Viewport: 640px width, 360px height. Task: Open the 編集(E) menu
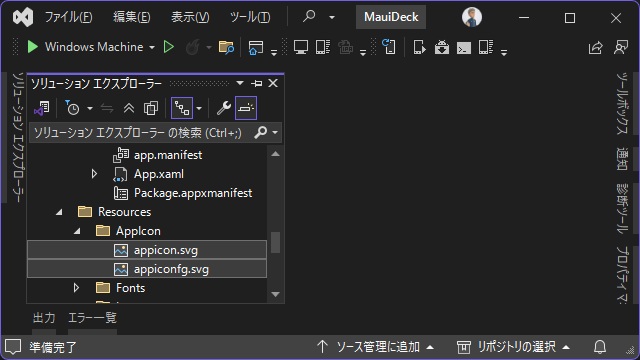(x=131, y=17)
